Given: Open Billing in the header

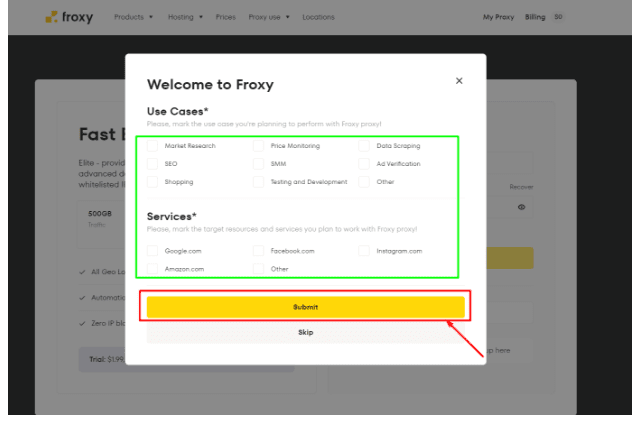Looking at the screenshot, I should [535, 17].
